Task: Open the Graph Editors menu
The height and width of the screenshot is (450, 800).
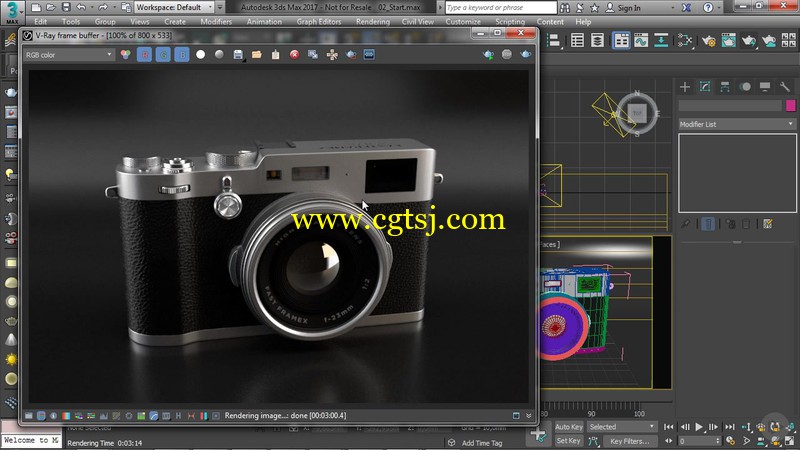Action: (319, 21)
